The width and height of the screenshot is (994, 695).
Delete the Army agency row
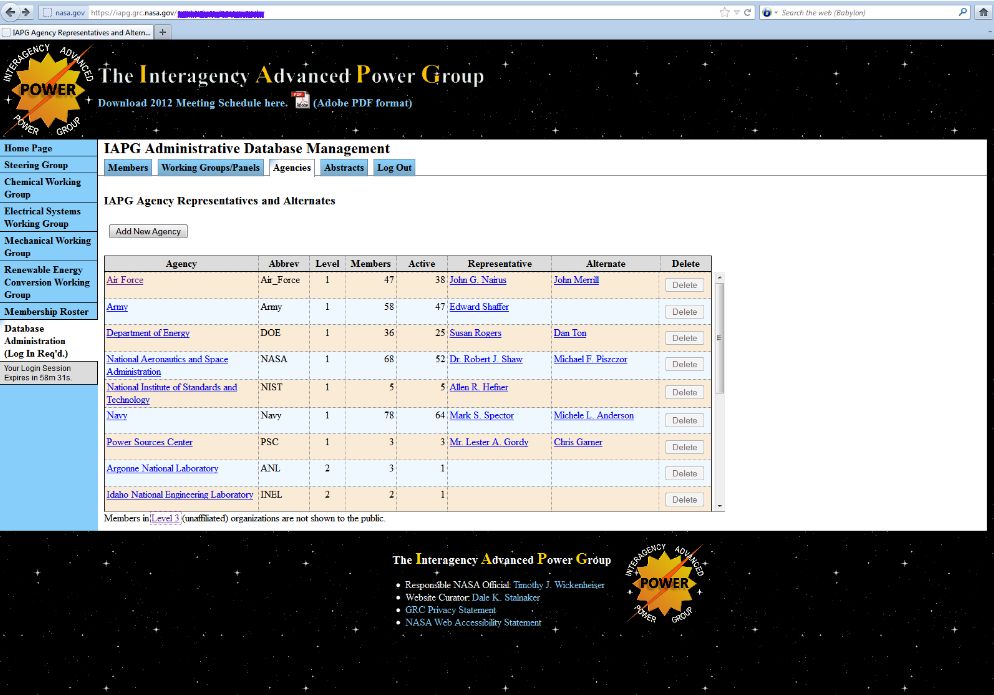tap(685, 312)
